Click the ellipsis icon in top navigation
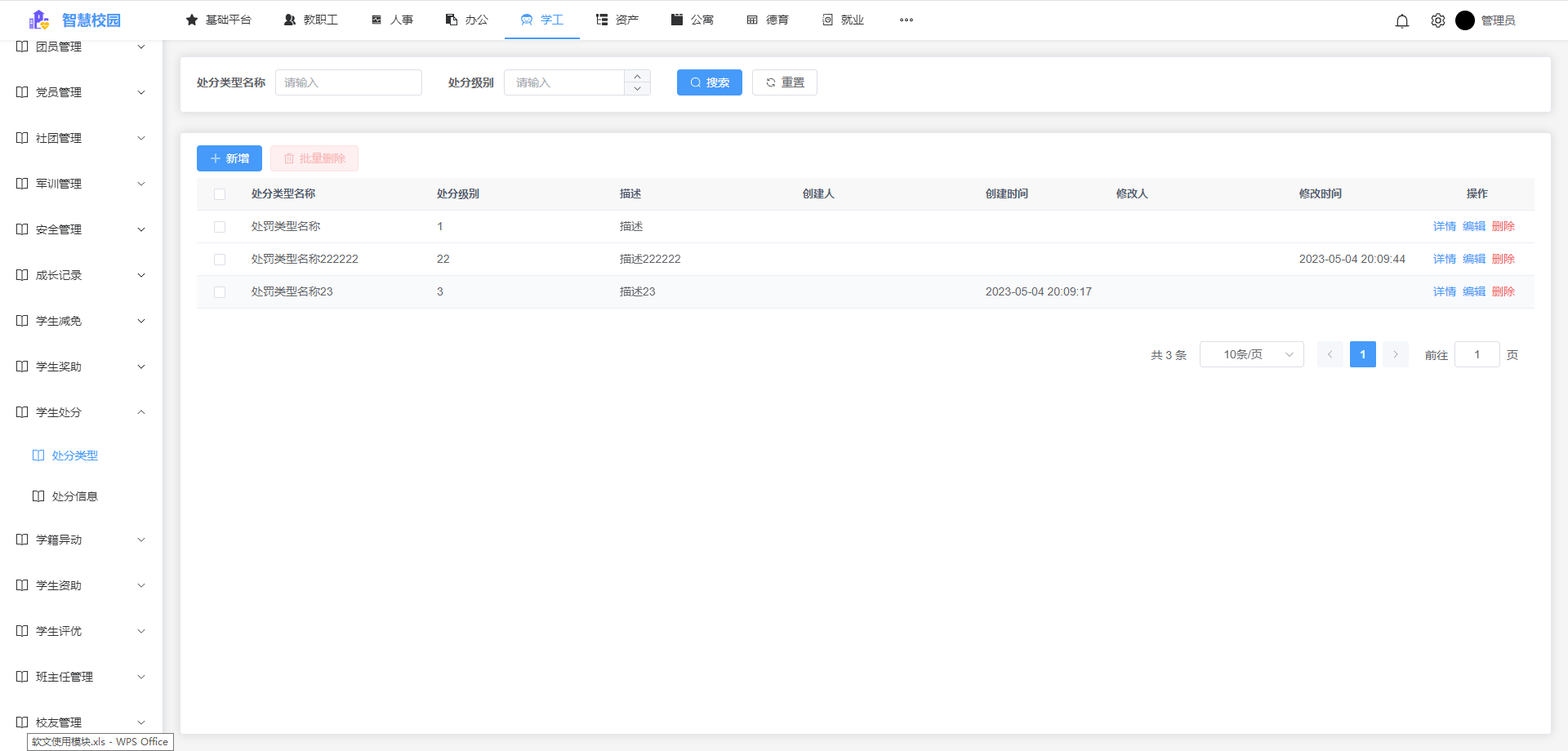This screenshot has width=1568, height=751. point(906,20)
